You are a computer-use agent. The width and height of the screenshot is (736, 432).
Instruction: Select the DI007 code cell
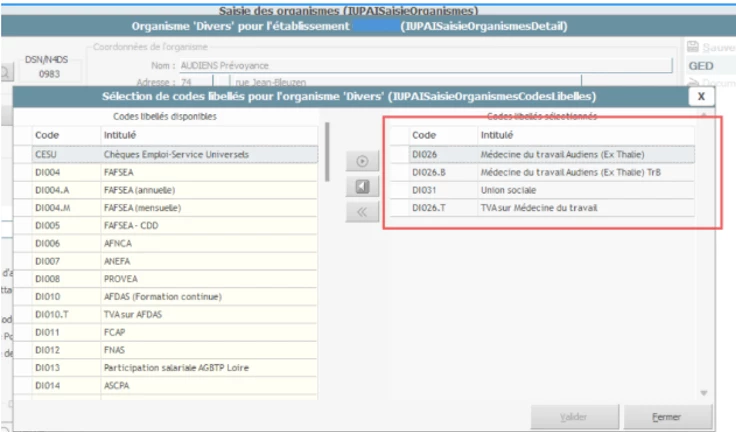(66, 262)
